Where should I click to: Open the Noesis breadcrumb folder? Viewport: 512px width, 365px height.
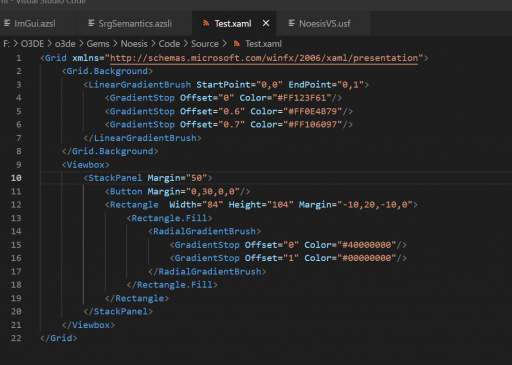pos(134,44)
